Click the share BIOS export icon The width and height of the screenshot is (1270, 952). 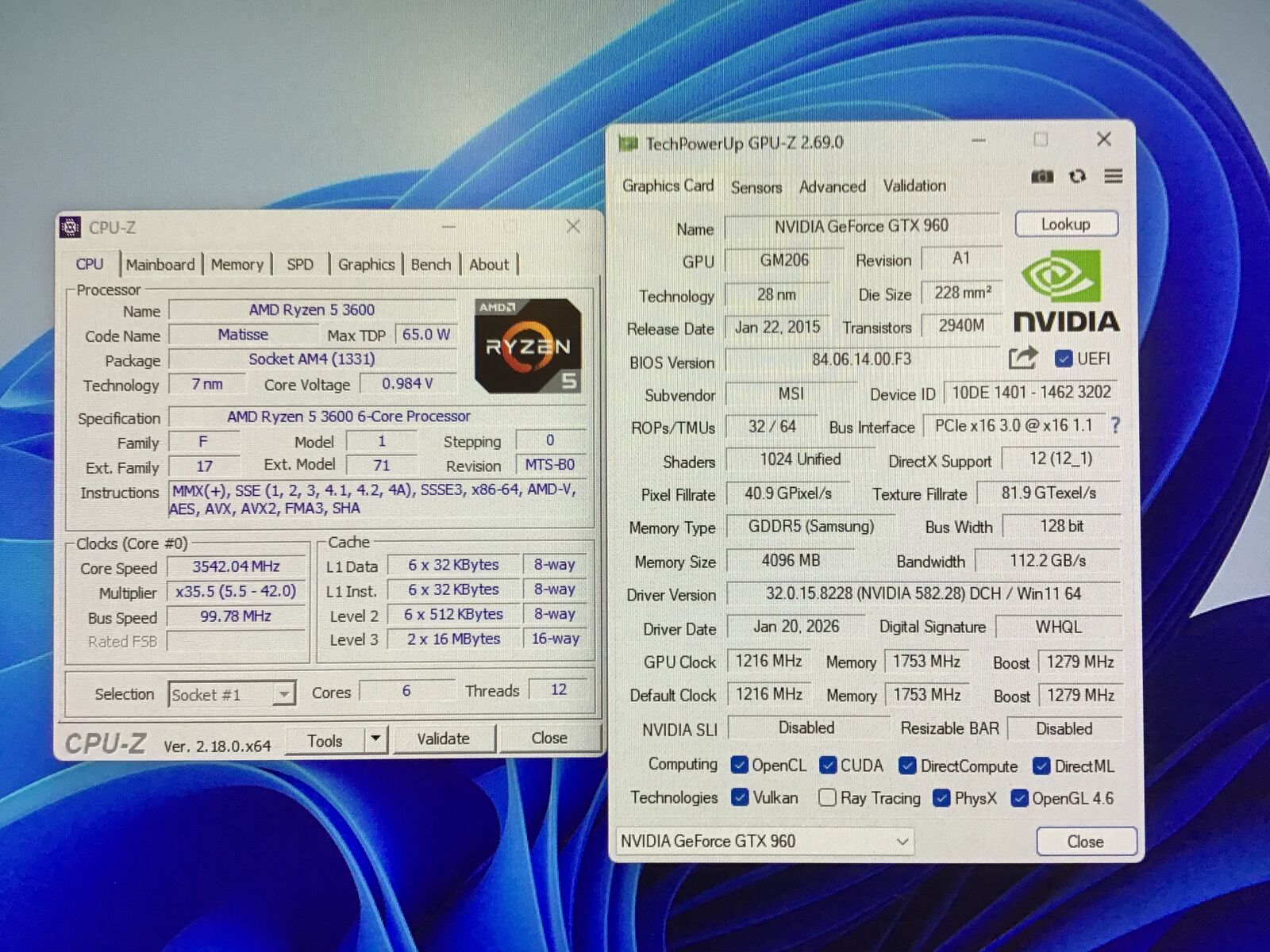[1022, 359]
